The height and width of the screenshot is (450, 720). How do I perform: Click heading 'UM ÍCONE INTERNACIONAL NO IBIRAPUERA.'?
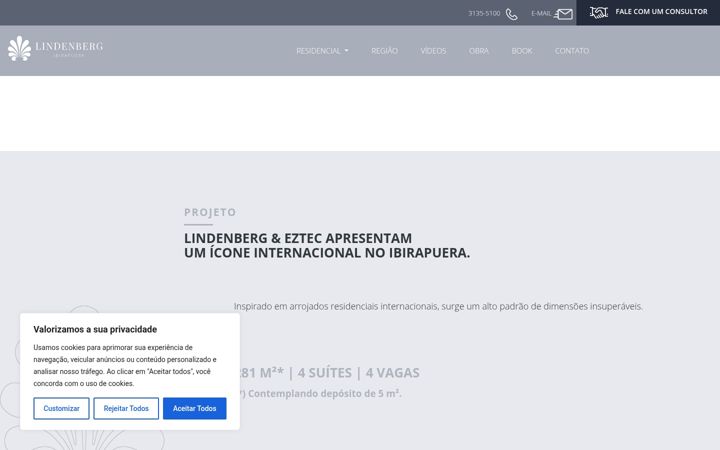[x=327, y=253]
